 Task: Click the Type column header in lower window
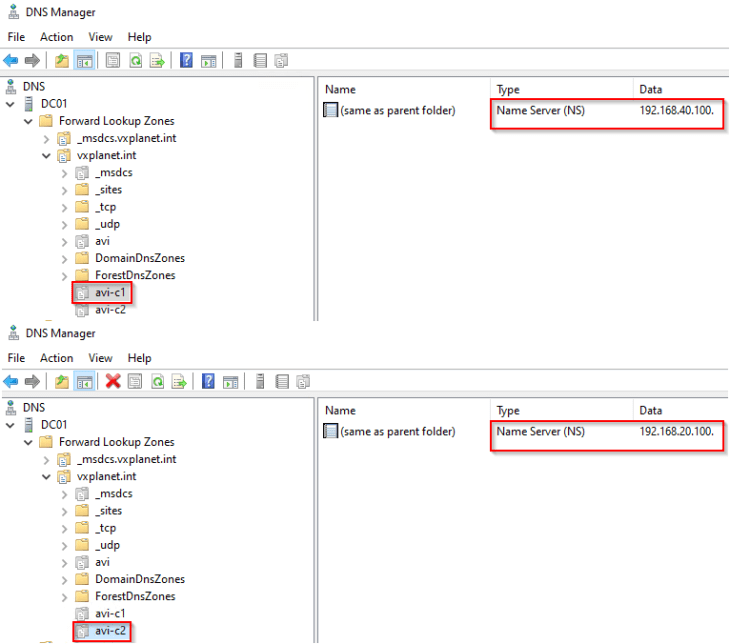(x=509, y=410)
